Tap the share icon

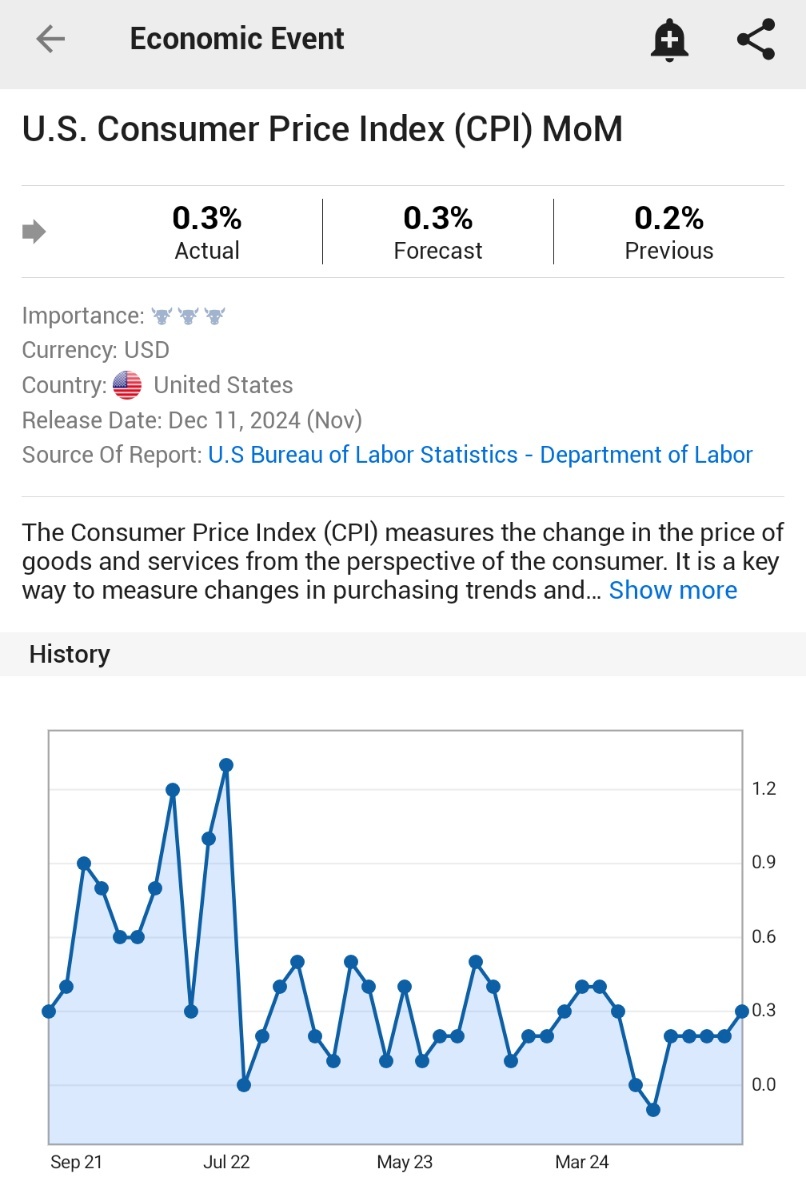(756, 39)
